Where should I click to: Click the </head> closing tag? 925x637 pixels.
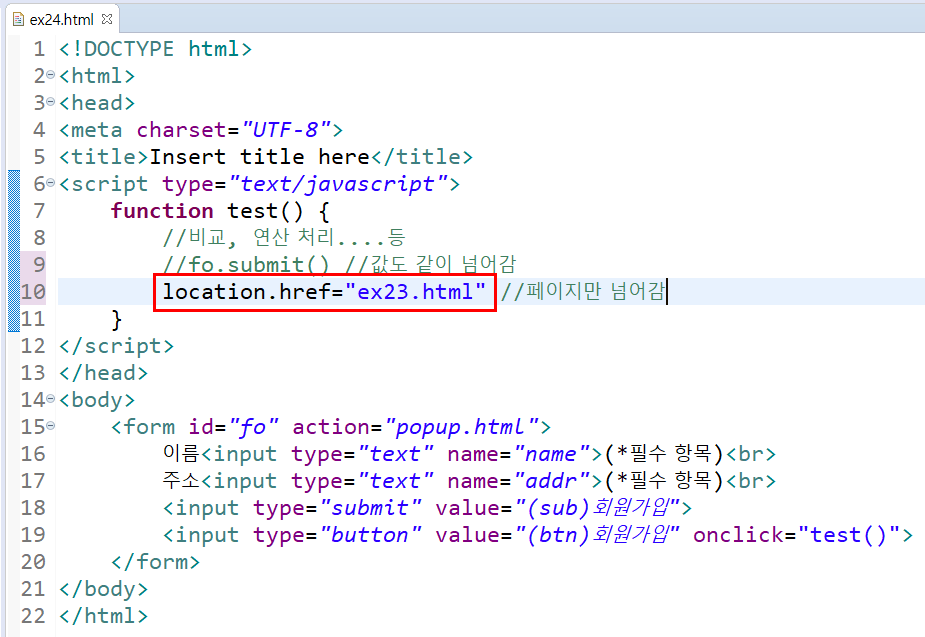coord(103,373)
